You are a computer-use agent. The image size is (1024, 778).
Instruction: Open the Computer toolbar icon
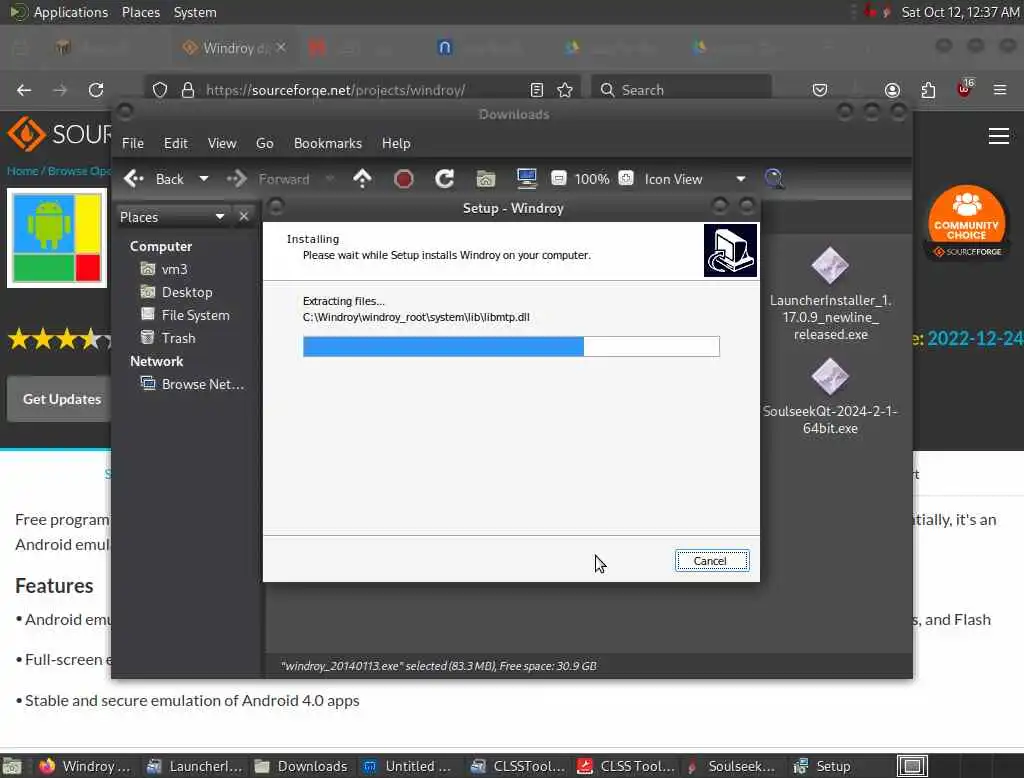(526, 178)
